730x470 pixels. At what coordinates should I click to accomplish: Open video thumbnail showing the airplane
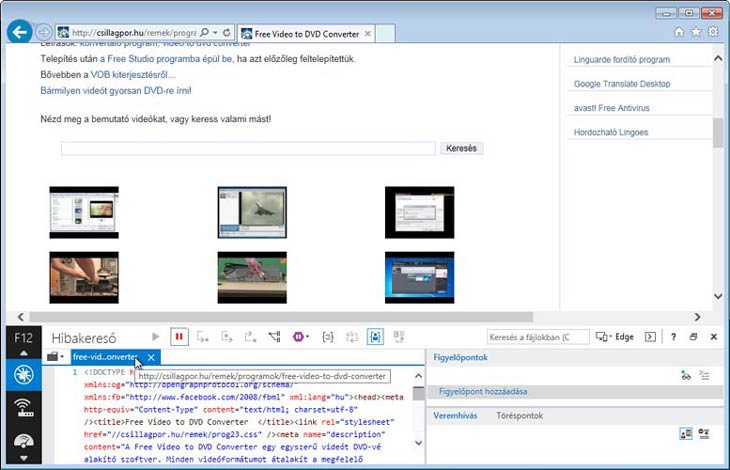click(252, 213)
